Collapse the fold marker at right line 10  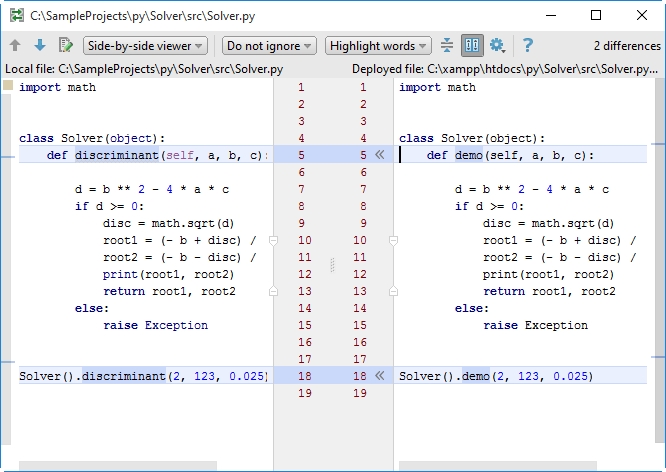click(x=393, y=240)
